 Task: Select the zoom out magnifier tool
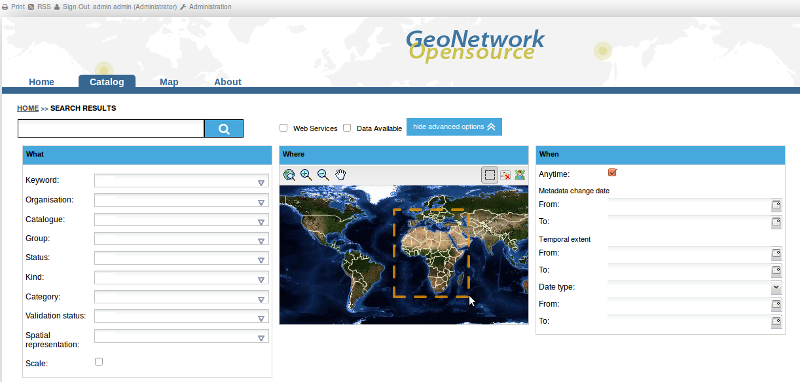[x=323, y=175]
